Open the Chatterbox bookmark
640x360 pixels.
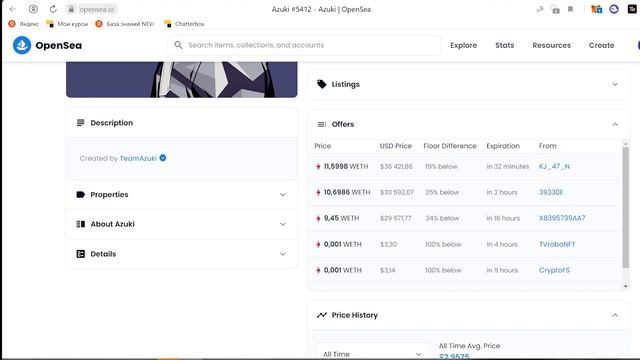coord(184,24)
